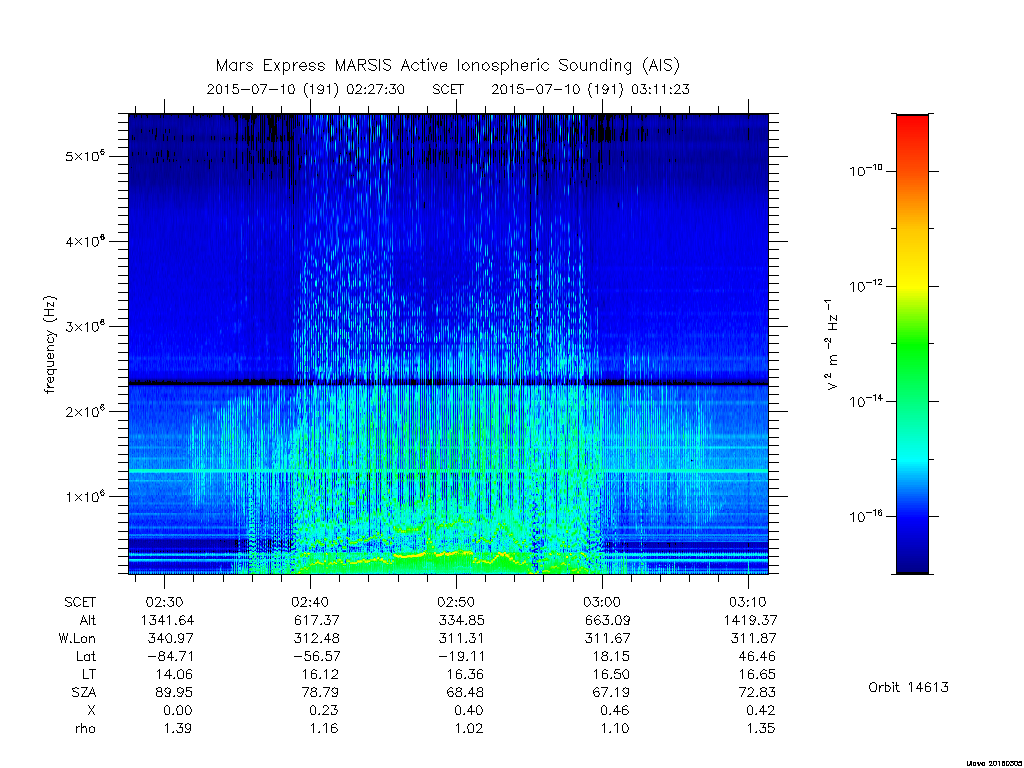Viewport: 1024px width, 768px height.
Task: Click the altitude value 334.85
Action: pos(461,620)
